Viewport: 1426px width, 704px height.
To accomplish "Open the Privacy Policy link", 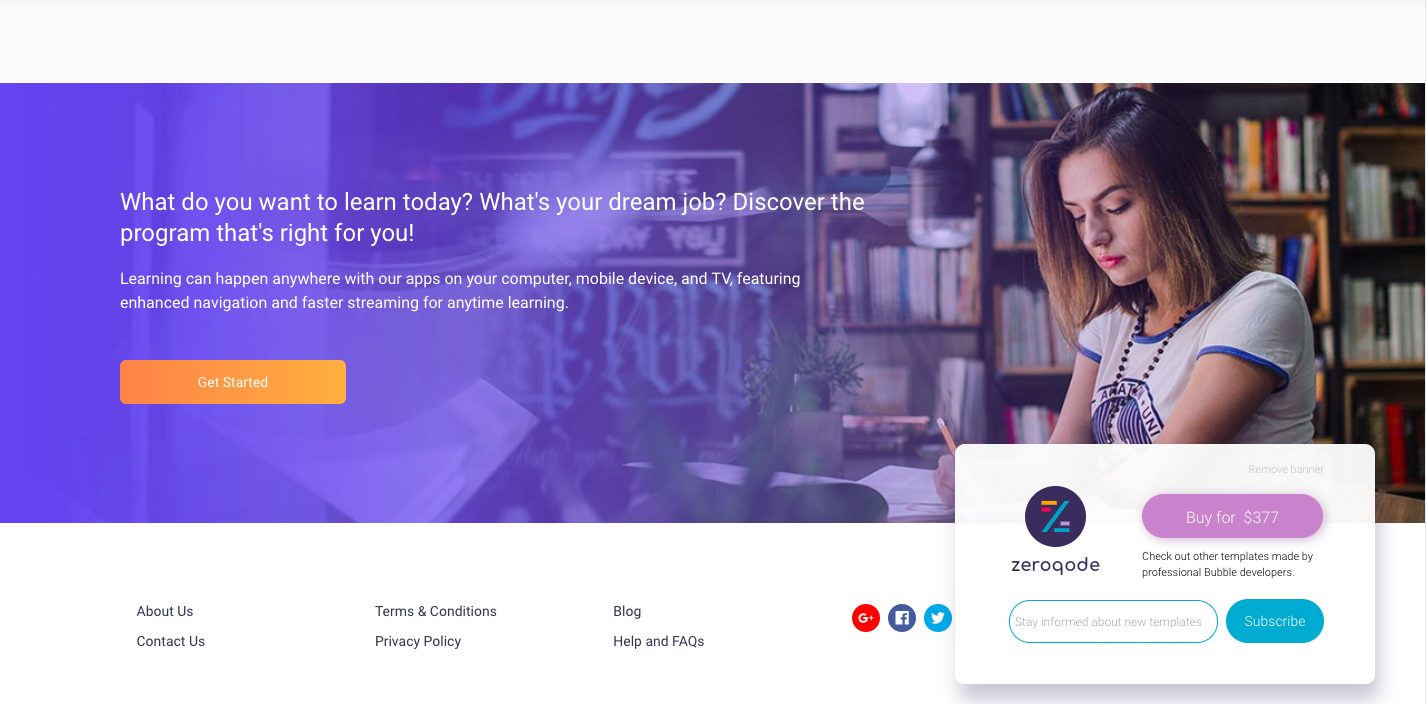I will click(x=418, y=641).
